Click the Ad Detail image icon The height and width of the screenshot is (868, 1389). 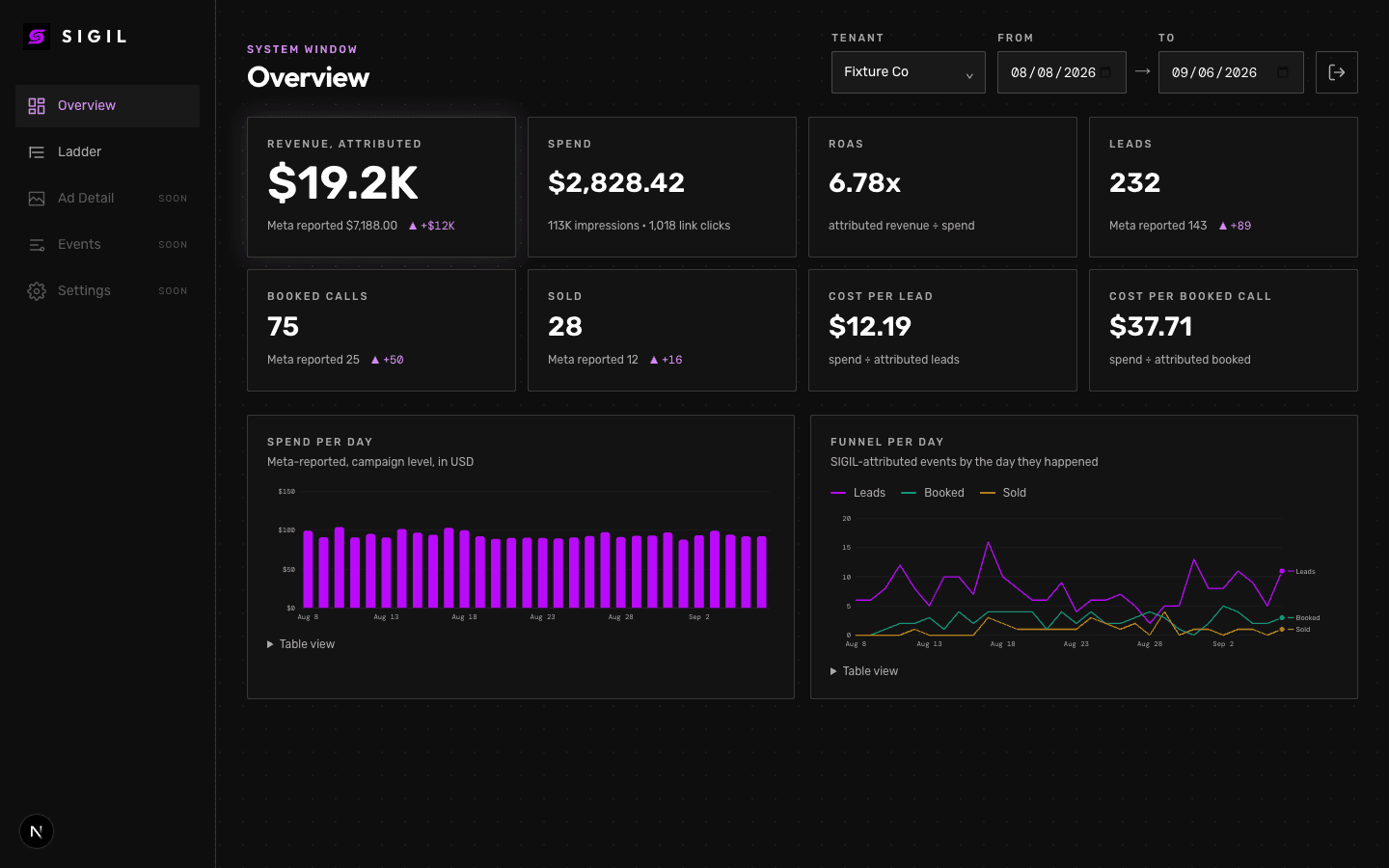pyautogui.click(x=37, y=199)
